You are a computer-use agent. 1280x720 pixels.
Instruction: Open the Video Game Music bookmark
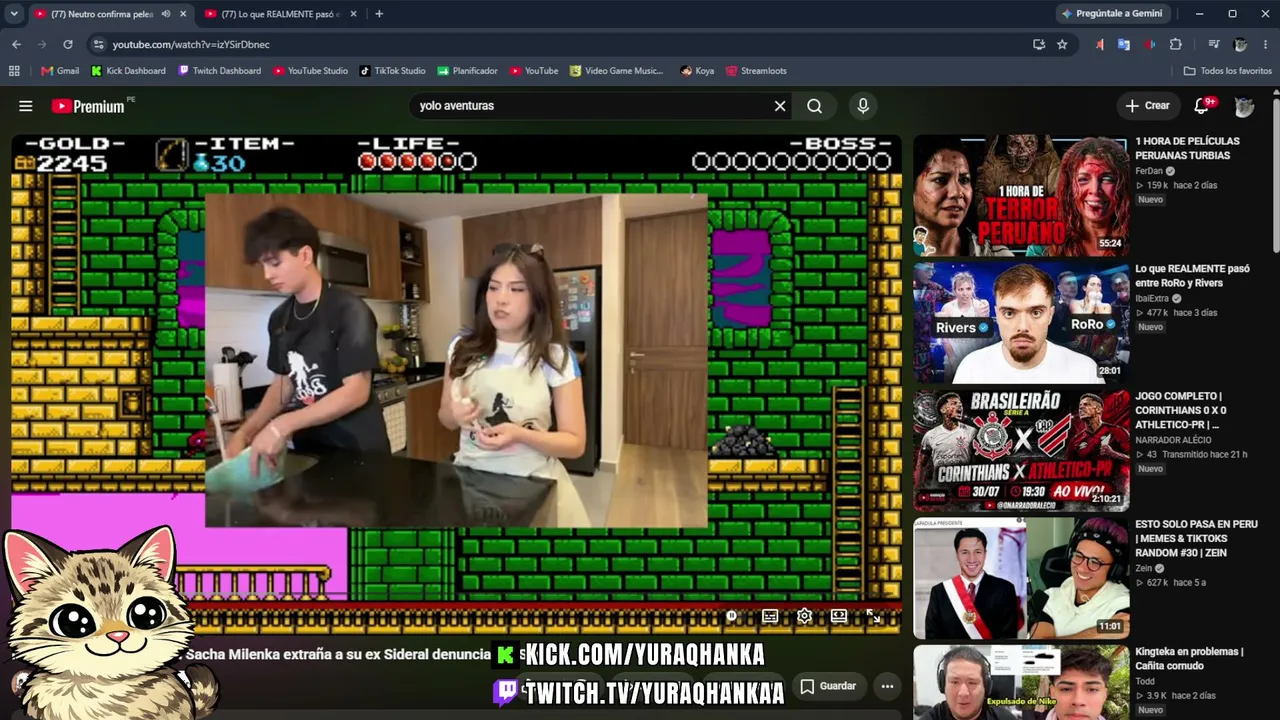pos(617,71)
